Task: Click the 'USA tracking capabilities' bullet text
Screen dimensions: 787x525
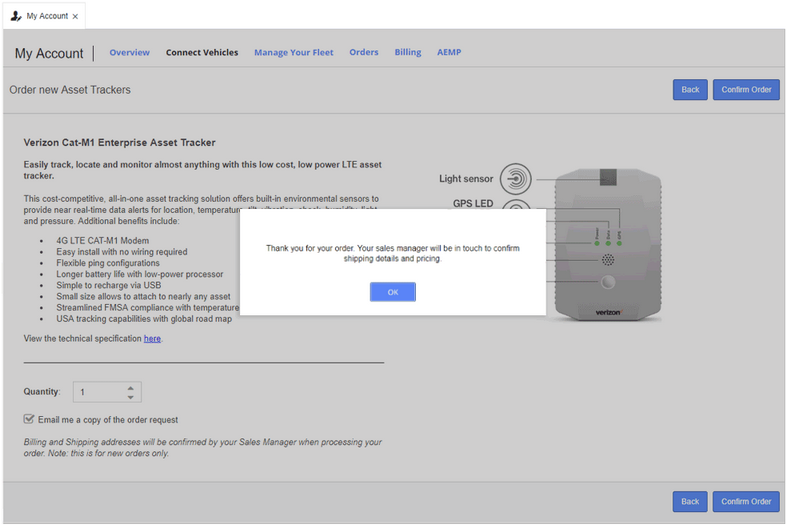Action: click(x=144, y=319)
